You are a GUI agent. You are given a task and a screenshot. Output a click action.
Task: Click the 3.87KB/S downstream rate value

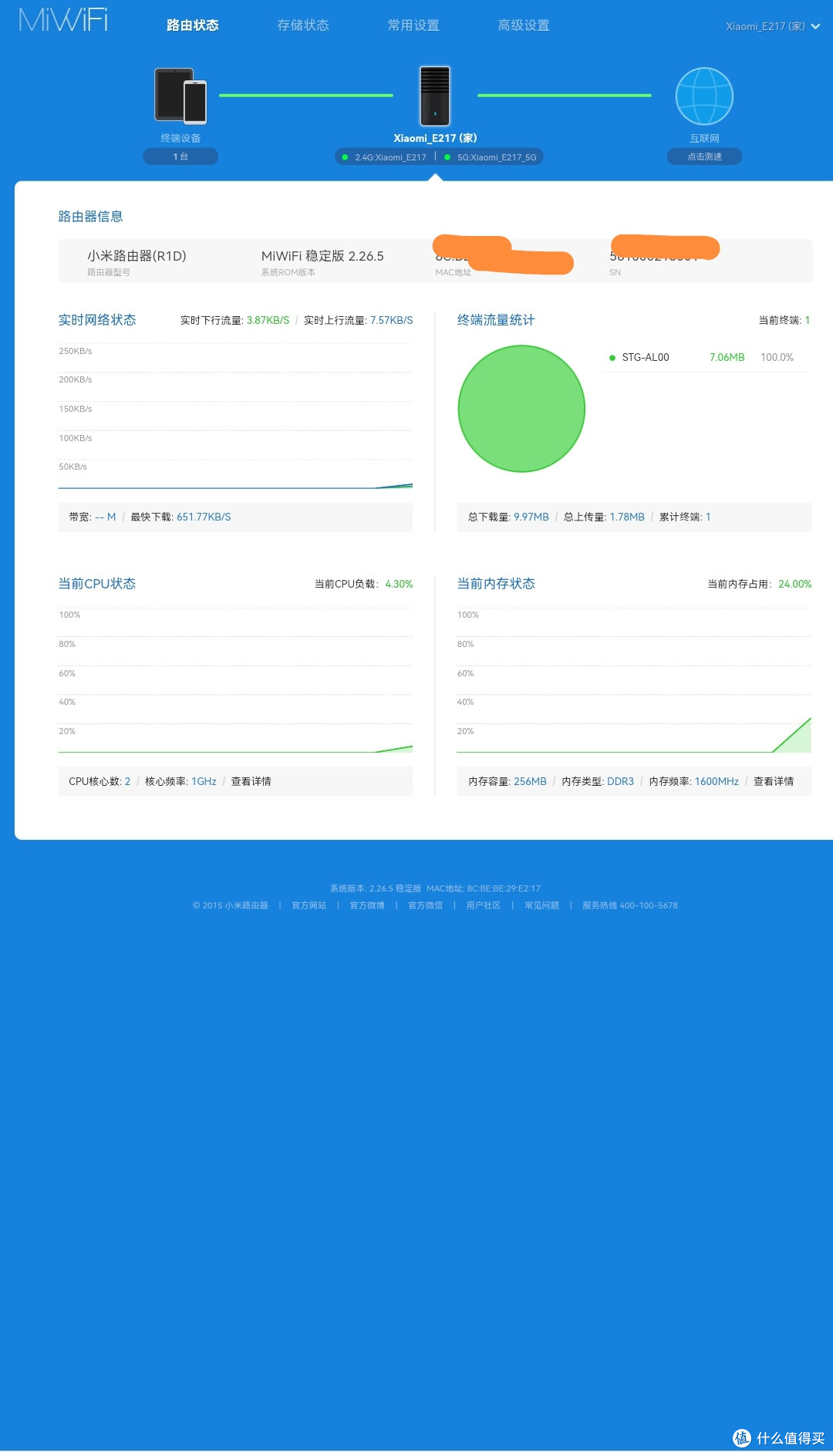click(x=268, y=321)
